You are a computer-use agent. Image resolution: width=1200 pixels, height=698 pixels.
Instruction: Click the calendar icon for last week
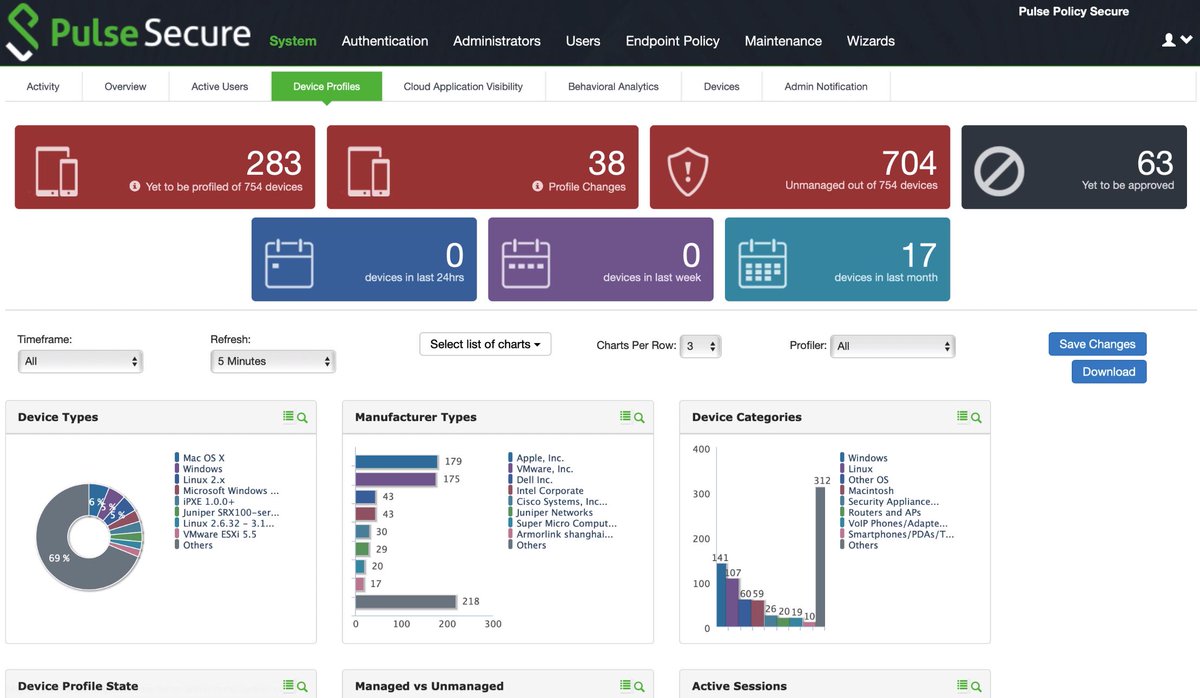click(x=526, y=263)
